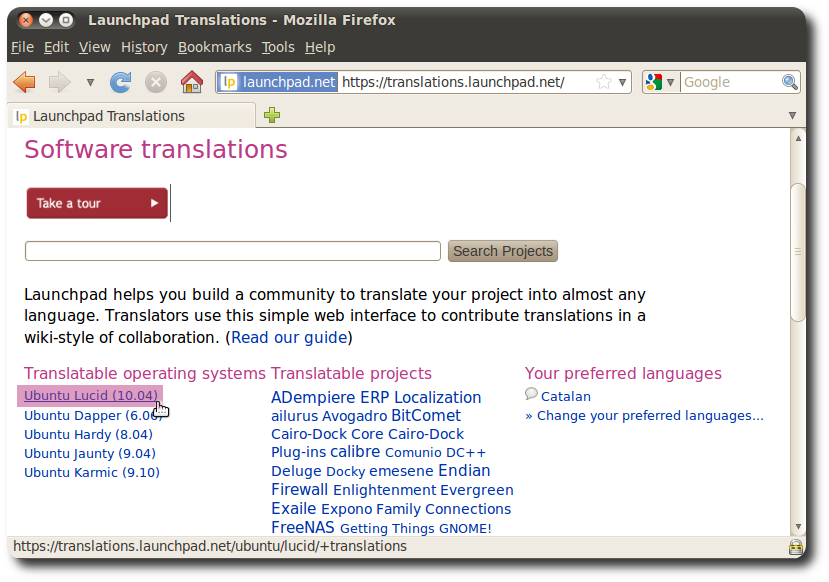Click the address bar URL text
The width and height of the screenshot is (829, 582).
click(453, 82)
